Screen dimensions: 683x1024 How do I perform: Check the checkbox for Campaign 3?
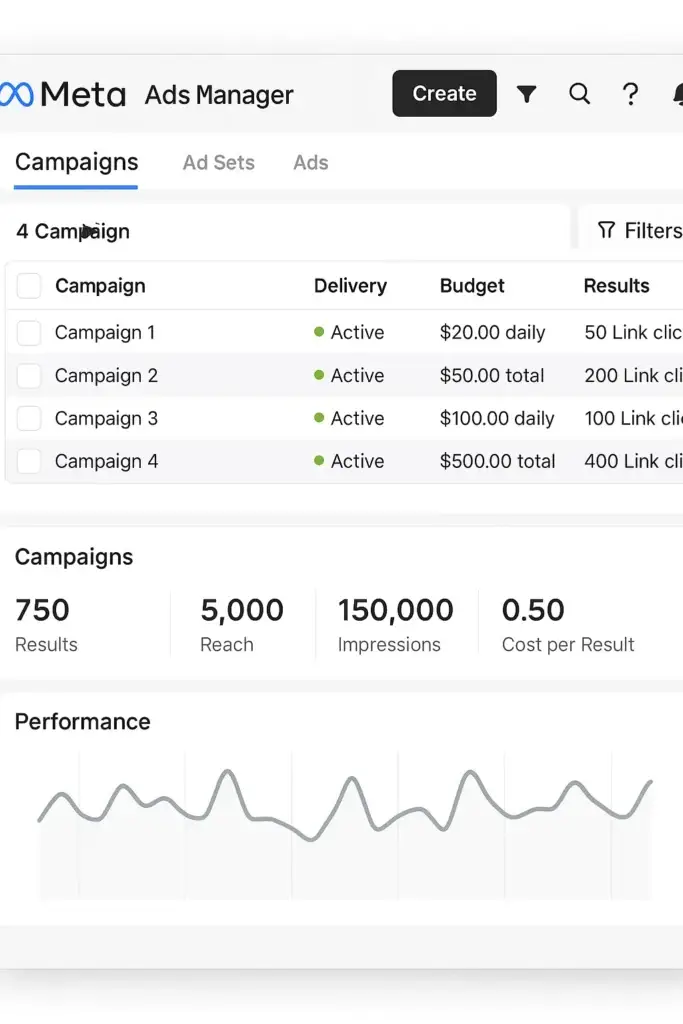28,418
